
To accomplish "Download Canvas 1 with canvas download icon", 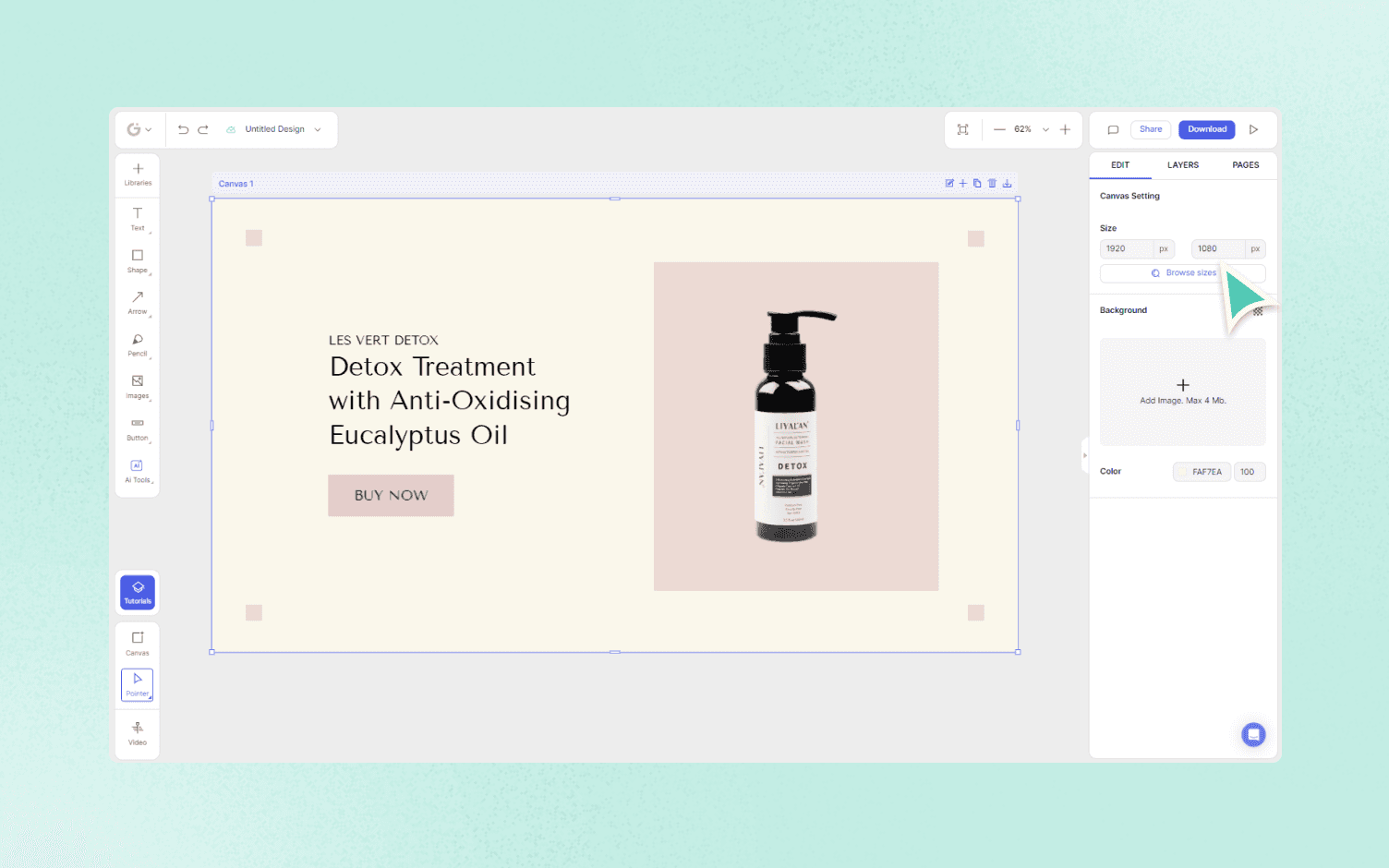I will tap(1007, 184).
